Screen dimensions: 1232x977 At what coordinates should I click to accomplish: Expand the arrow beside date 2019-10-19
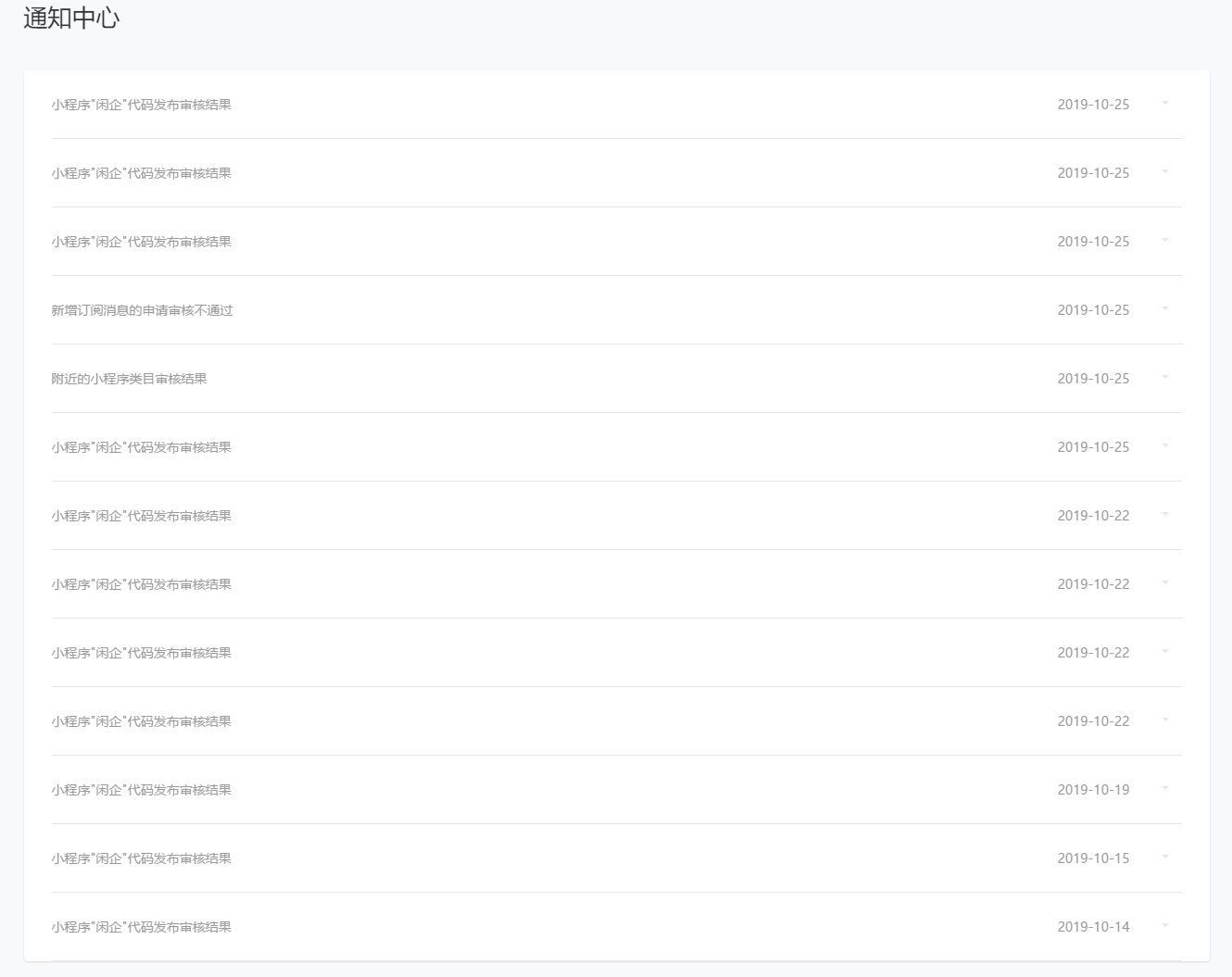click(x=1165, y=788)
